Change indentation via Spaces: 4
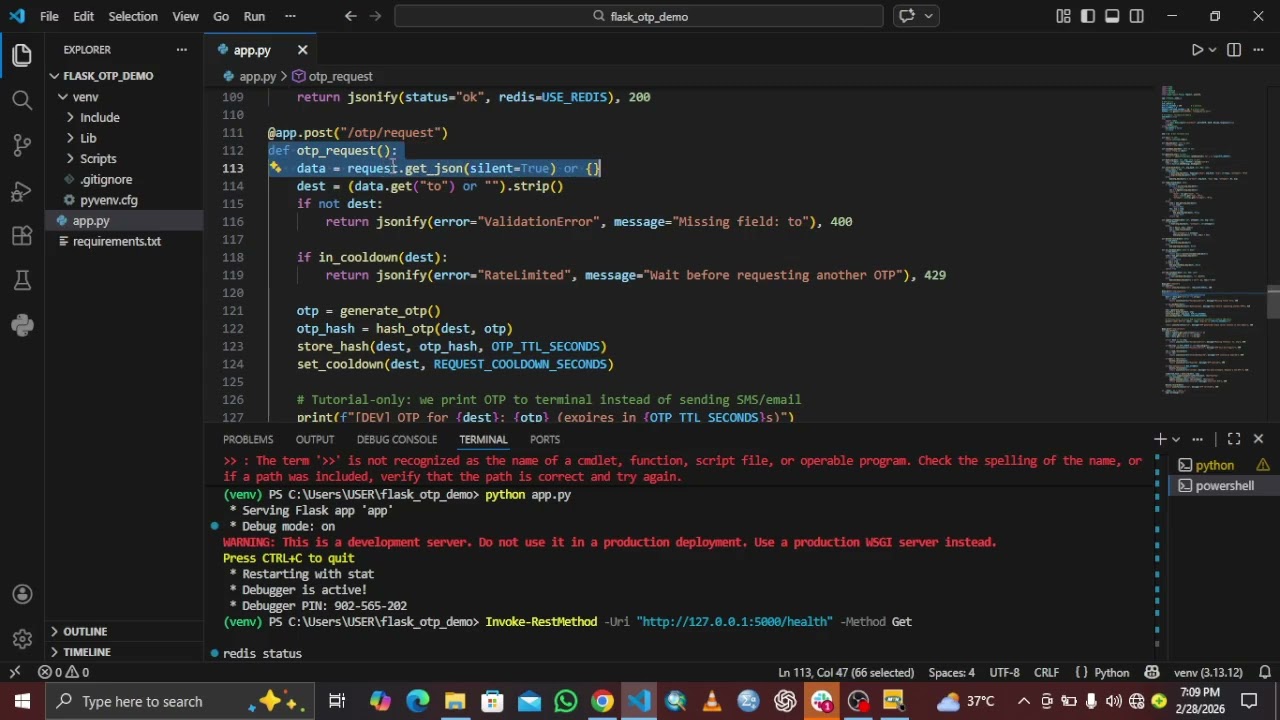 pyautogui.click(x=952, y=673)
